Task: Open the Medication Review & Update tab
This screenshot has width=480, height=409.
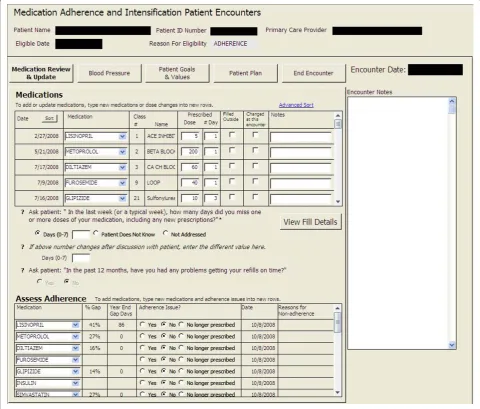Action: 41,73
